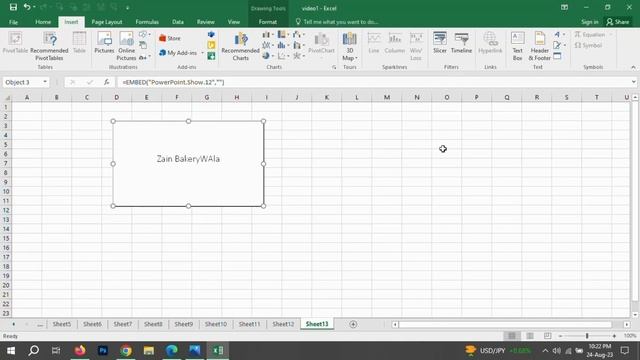The width and height of the screenshot is (640, 360).
Task: Insert a Win/Loss sparkline
Action: (416, 46)
